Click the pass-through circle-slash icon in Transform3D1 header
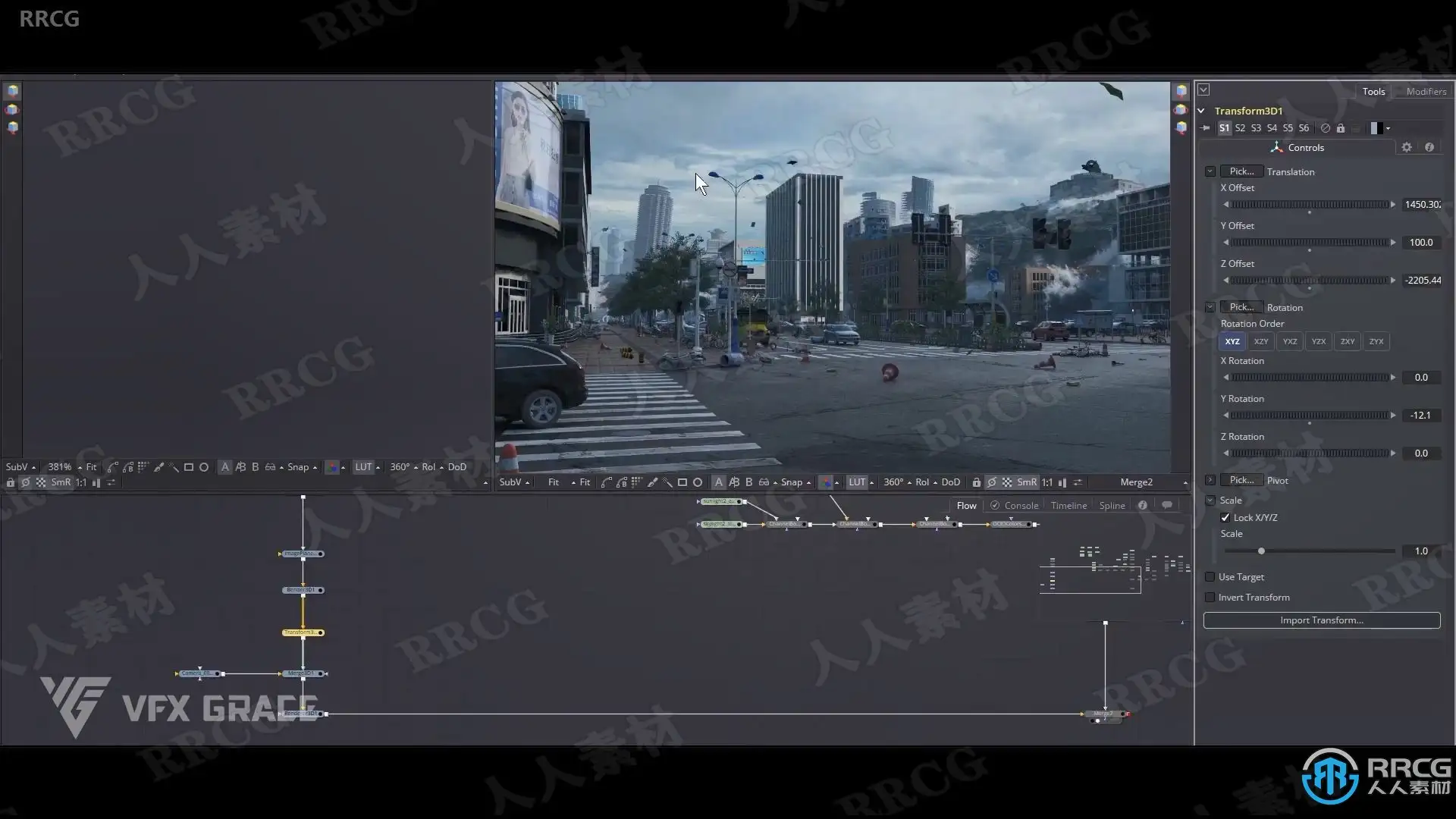 point(1325,128)
